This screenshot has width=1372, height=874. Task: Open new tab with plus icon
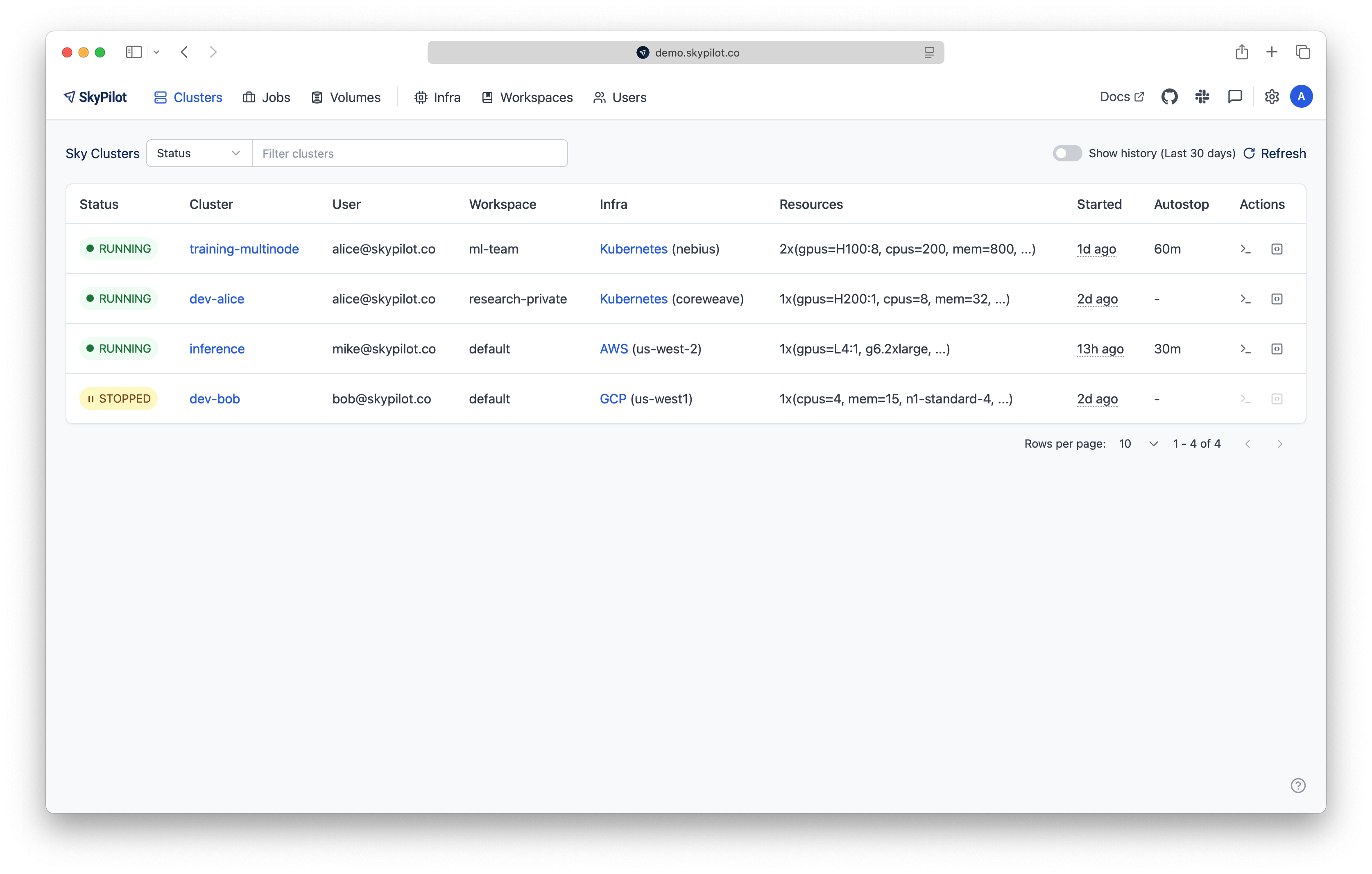click(x=1272, y=52)
